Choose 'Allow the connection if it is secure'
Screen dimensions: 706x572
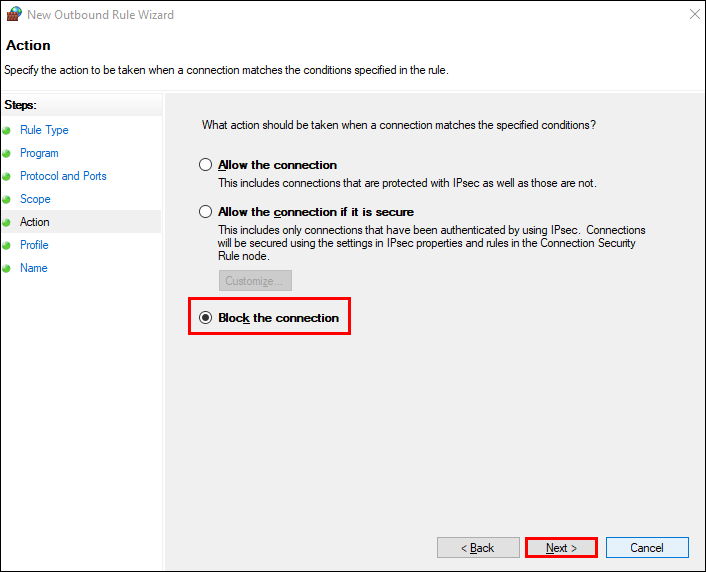206,212
